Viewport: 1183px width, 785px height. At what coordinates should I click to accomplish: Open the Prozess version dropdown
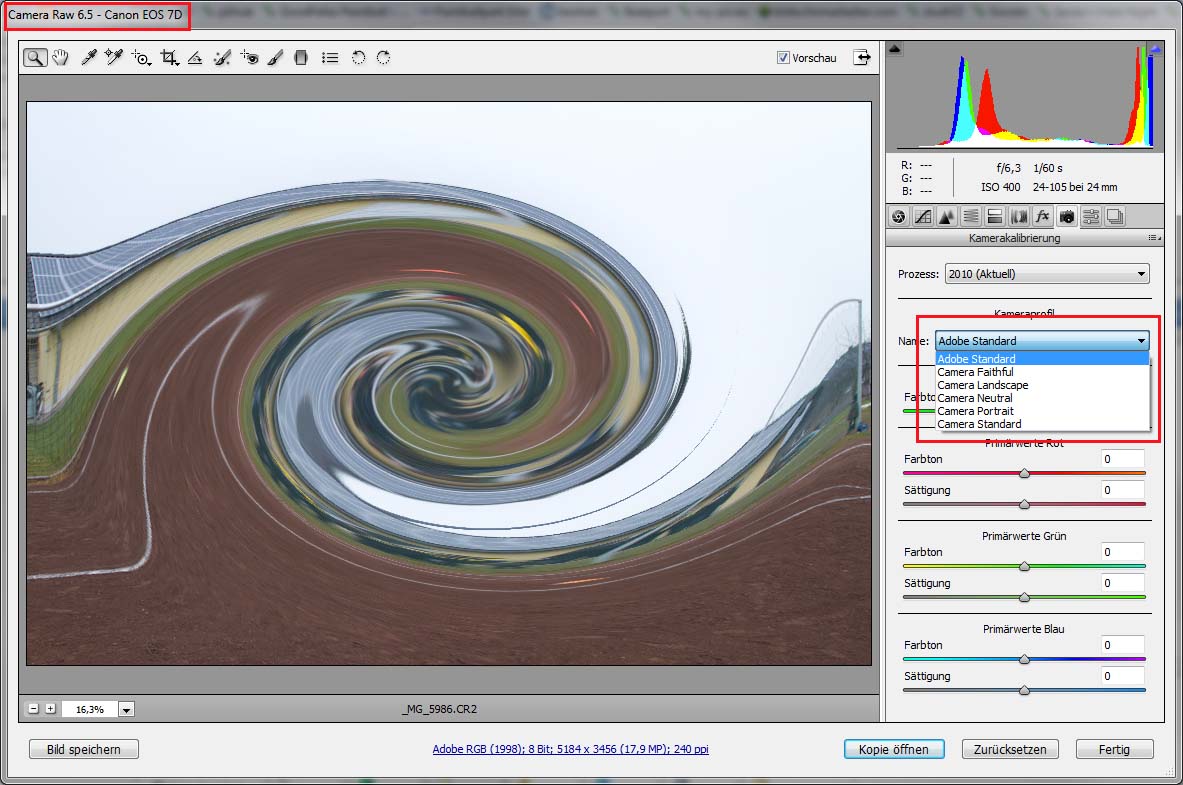1044,274
